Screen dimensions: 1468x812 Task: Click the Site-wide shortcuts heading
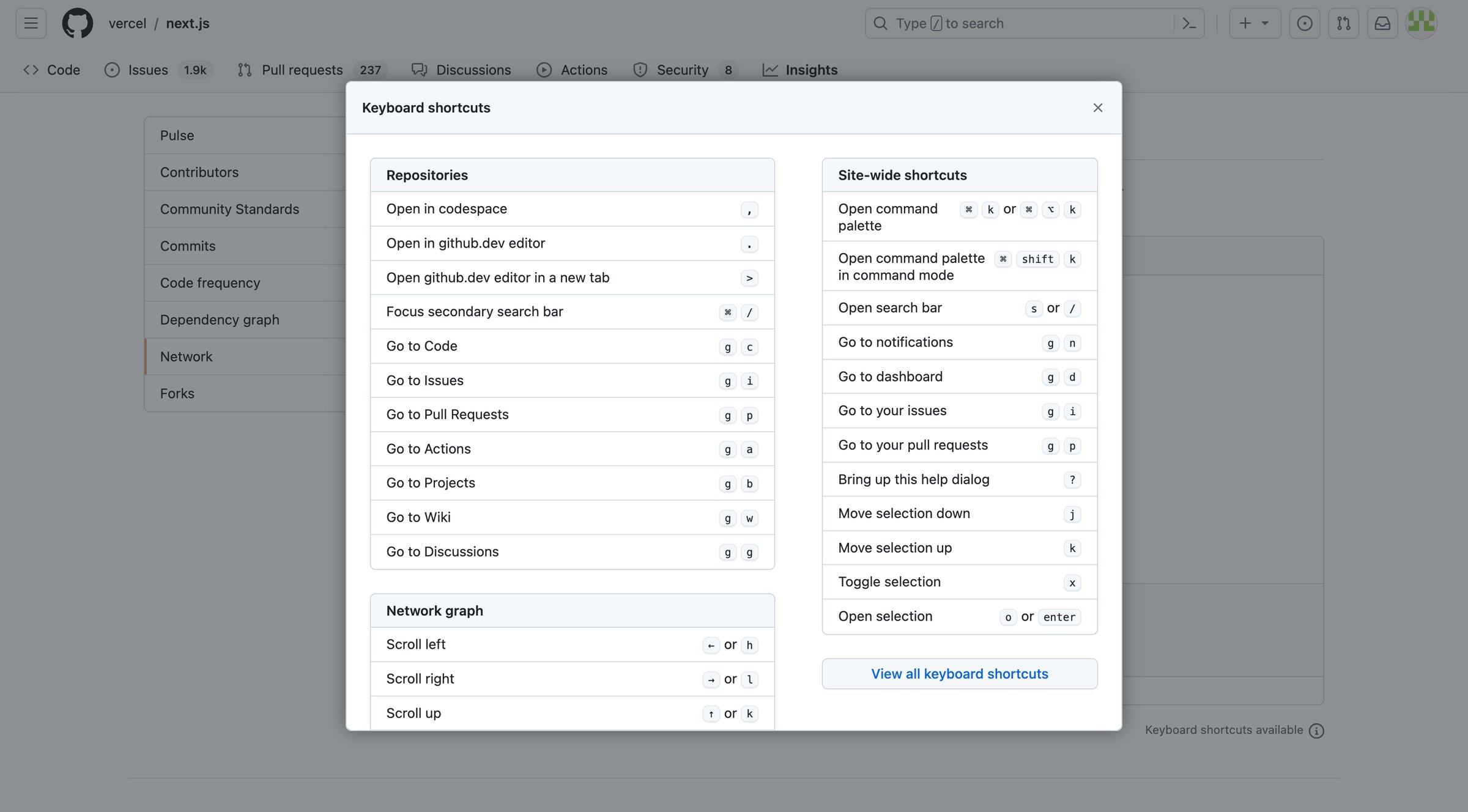(902, 175)
